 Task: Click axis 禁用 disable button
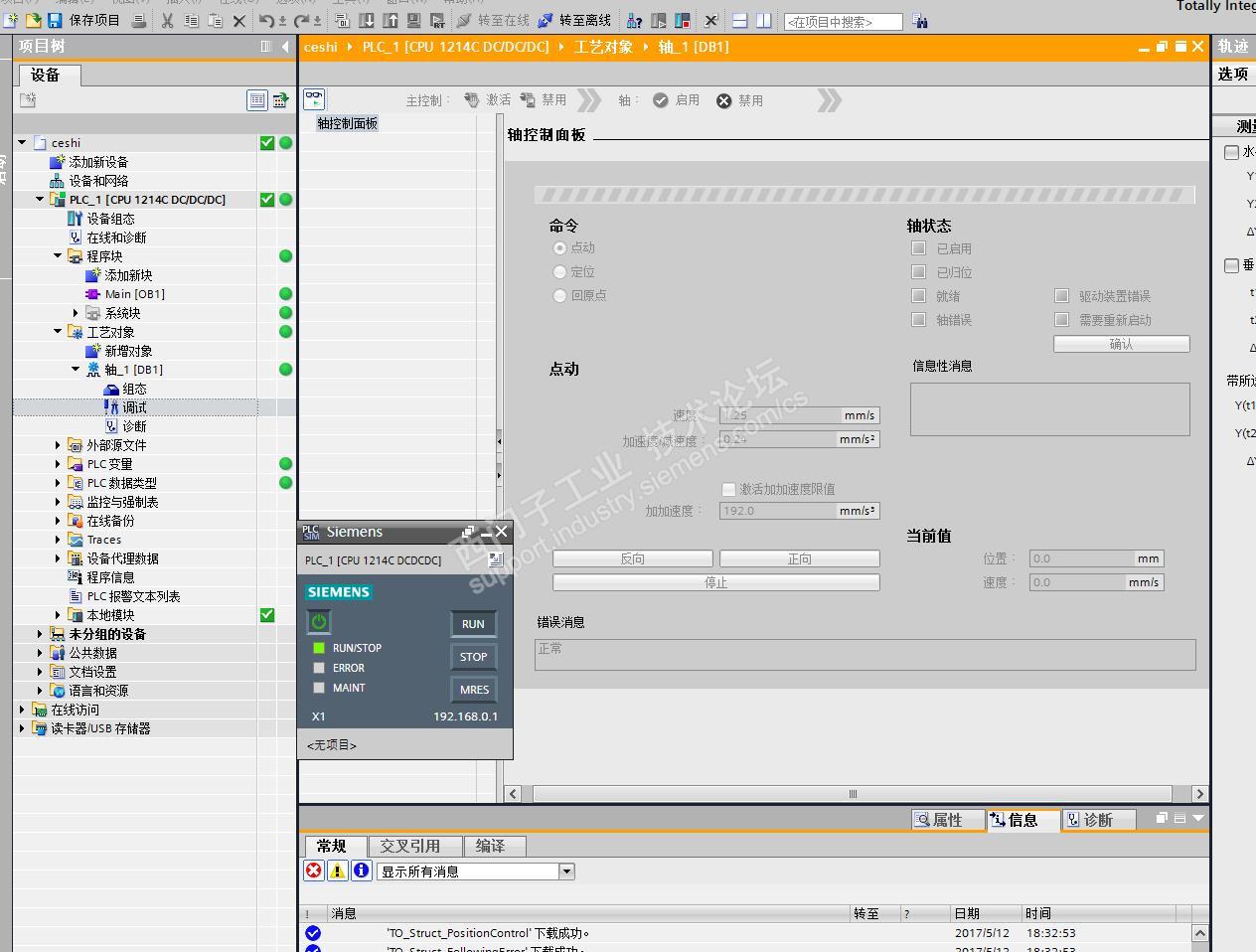[739, 100]
